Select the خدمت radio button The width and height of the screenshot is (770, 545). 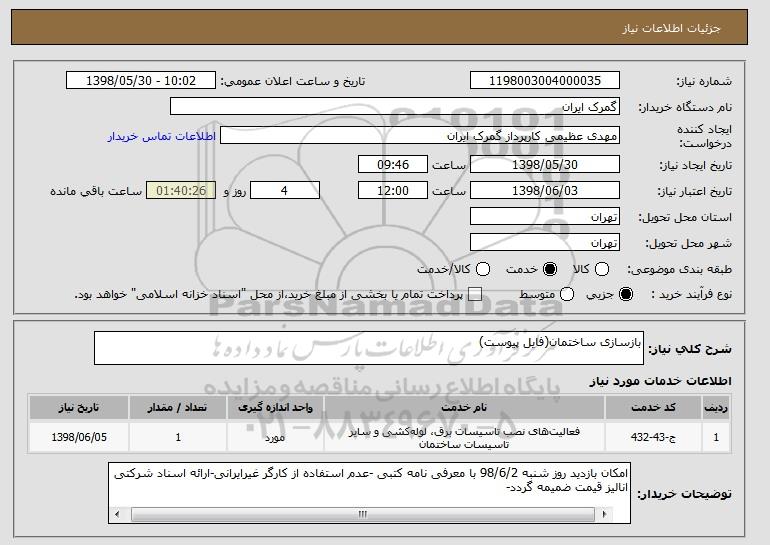coord(550,269)
